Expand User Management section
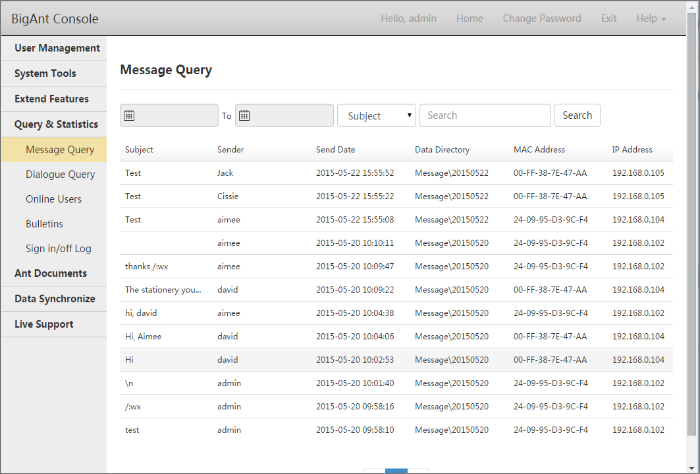This screenshot has height=474, width=700. point(57,48)
